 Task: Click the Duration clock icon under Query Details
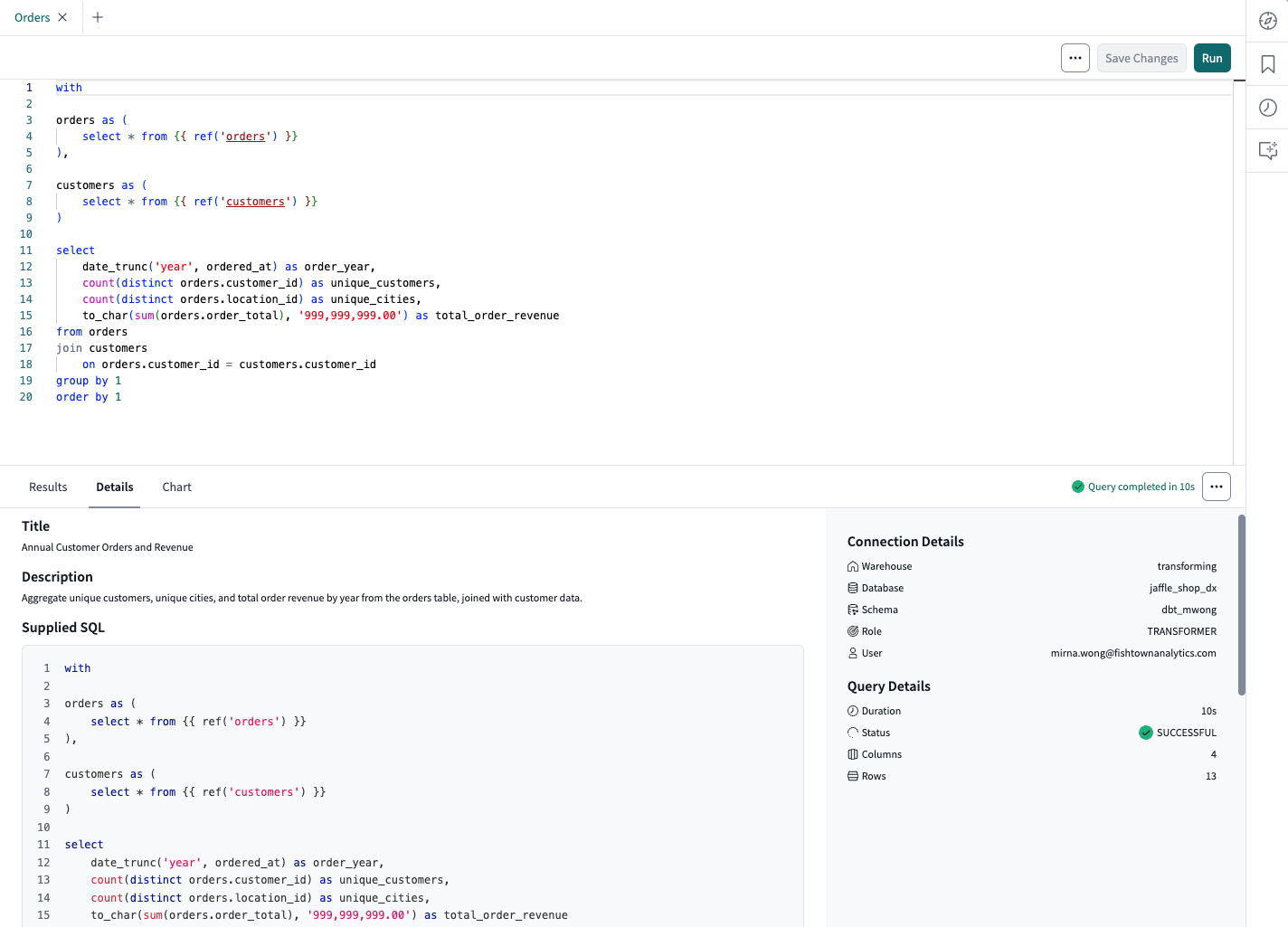(852, 710)
